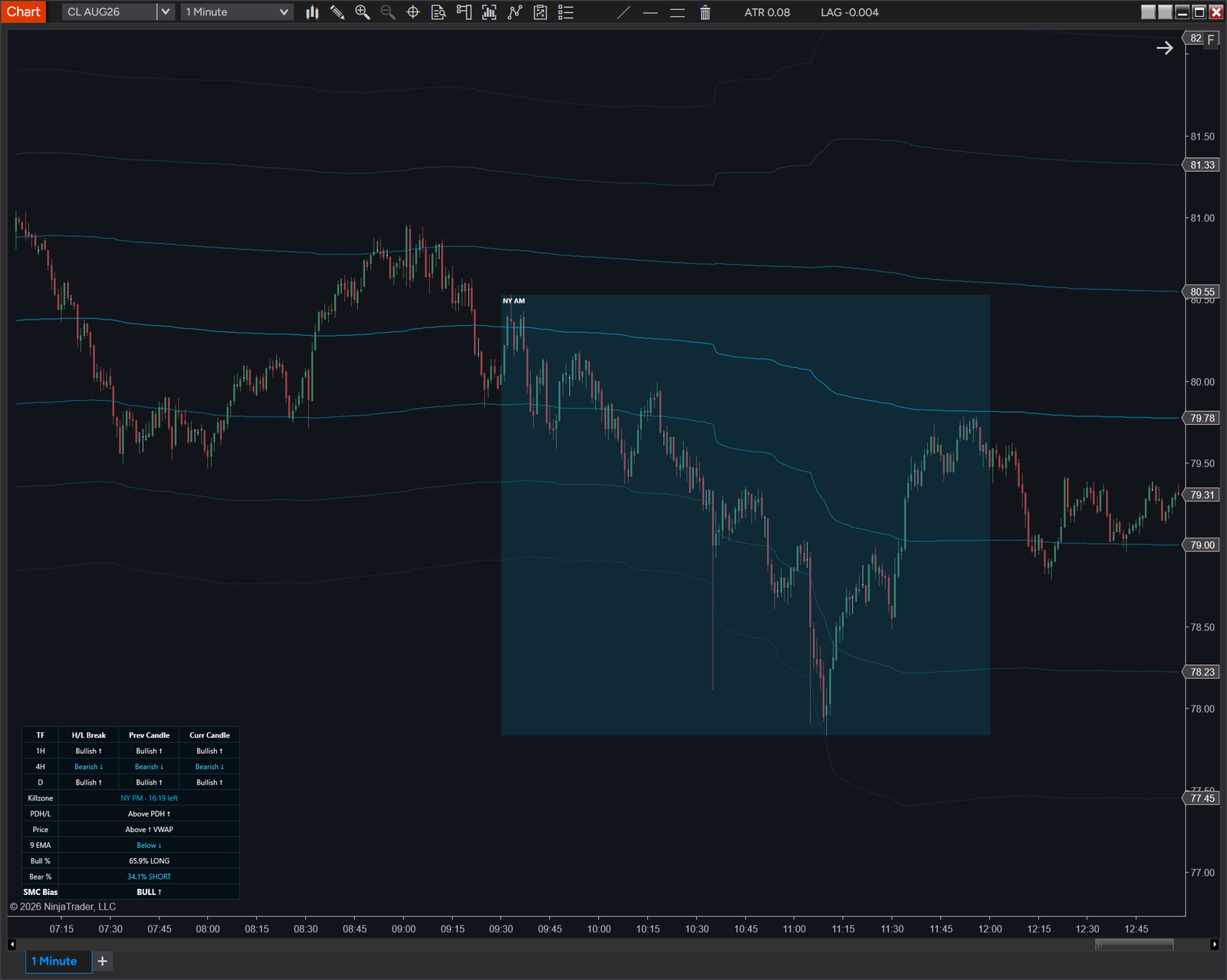The height and width of the screenshot is (980, 1227).
Task: Click the Killzone row label
Action: 41,798
